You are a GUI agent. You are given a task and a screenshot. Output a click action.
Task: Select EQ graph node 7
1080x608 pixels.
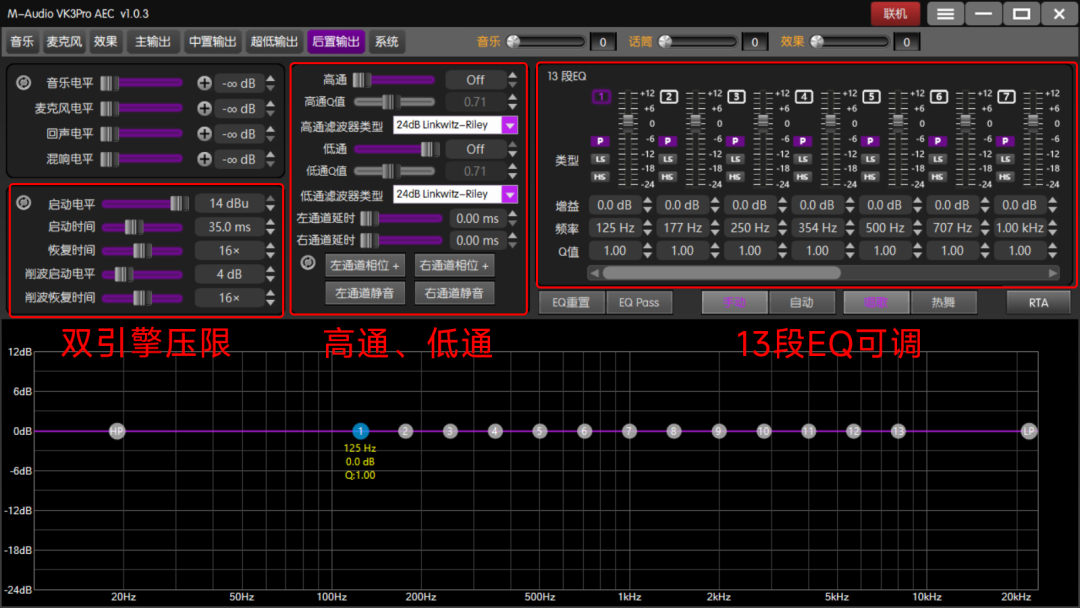629,432
